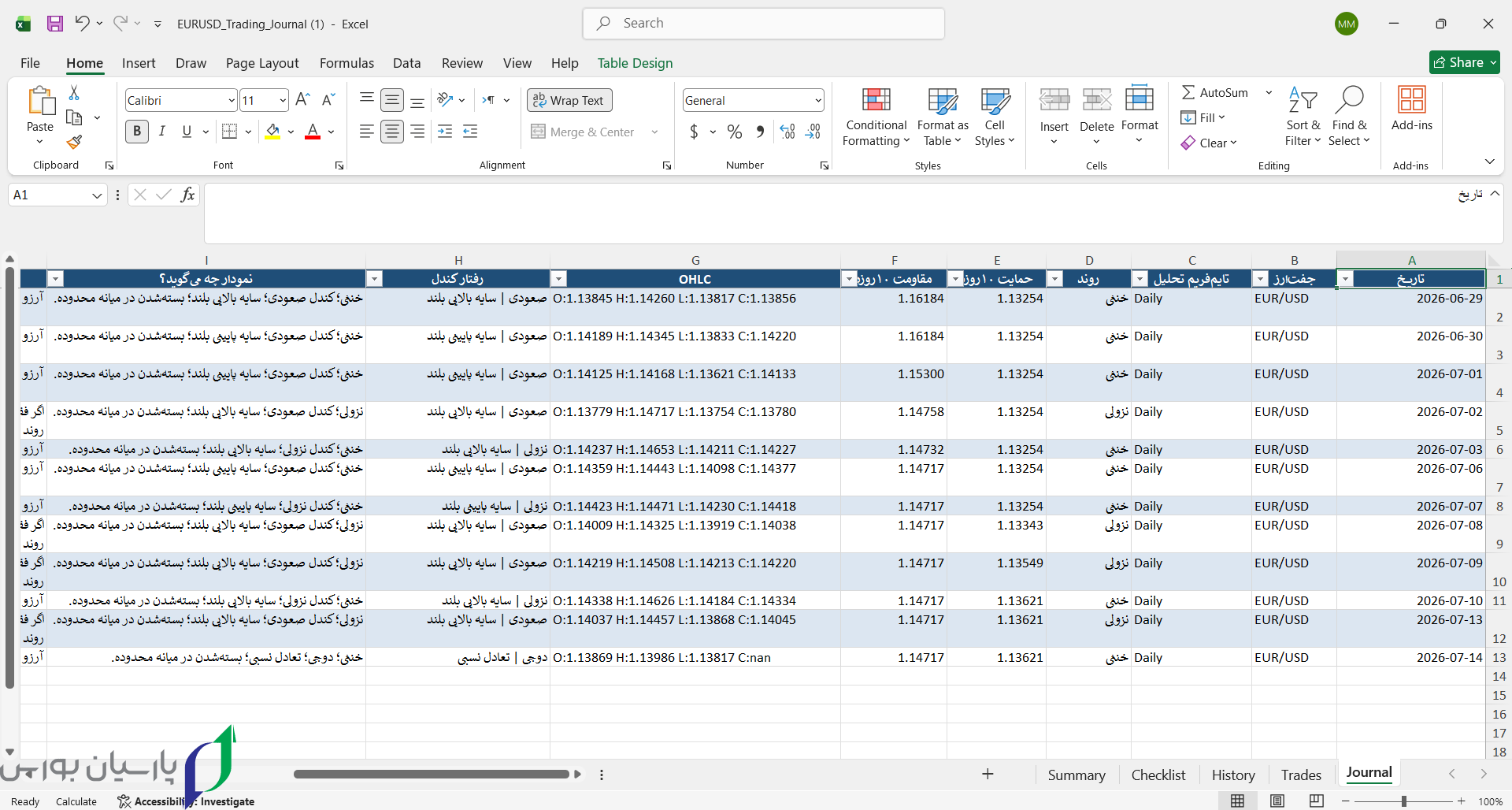This screenshot has width=1512, height=810.
Task: Click the Cut scissors icon
Action: [74, 93]
